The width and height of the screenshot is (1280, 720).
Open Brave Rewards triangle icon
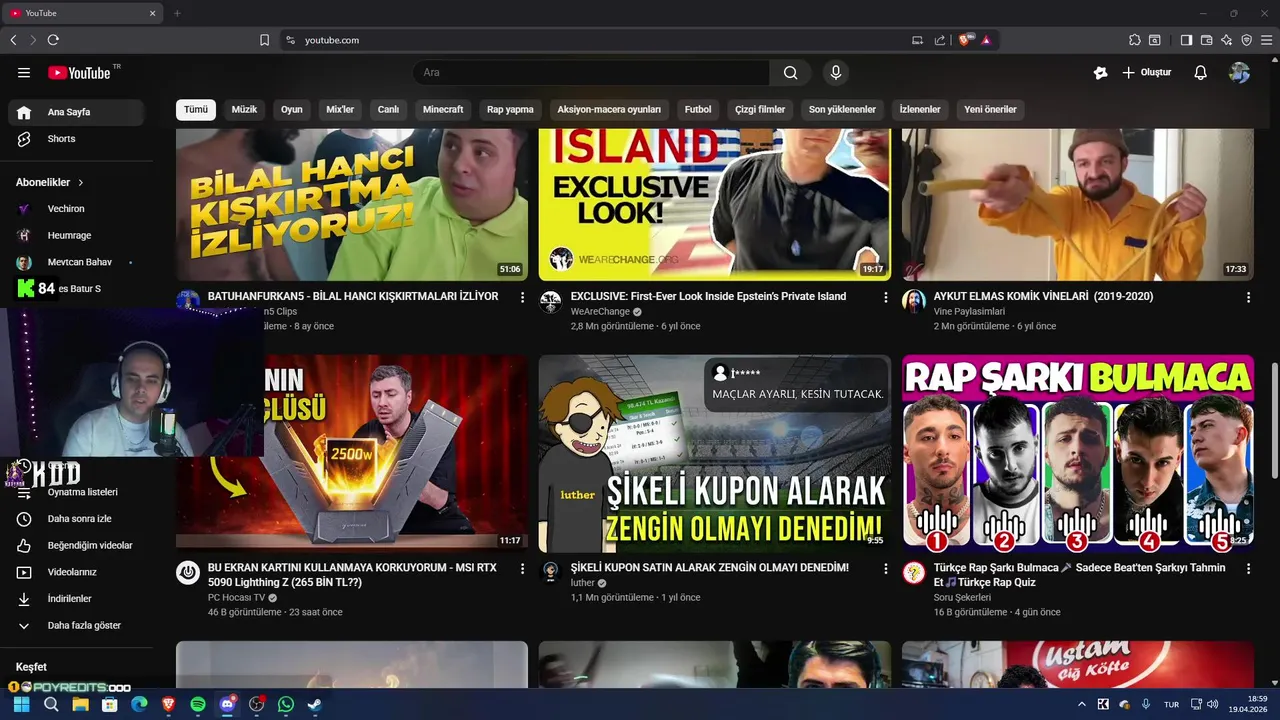pos(986,40)
